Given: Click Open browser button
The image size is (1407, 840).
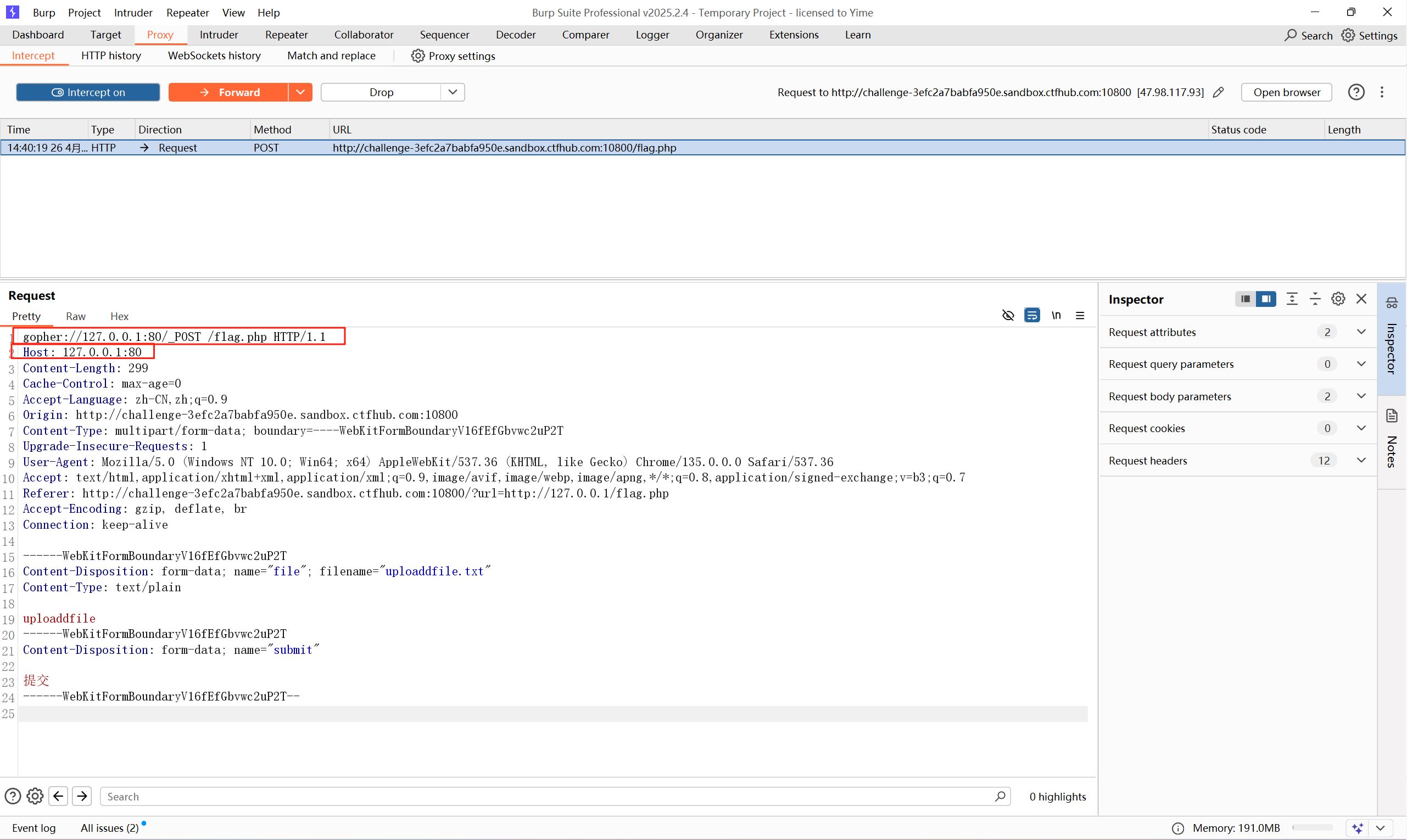Looking at the screenshot, I should (1286, 92).
